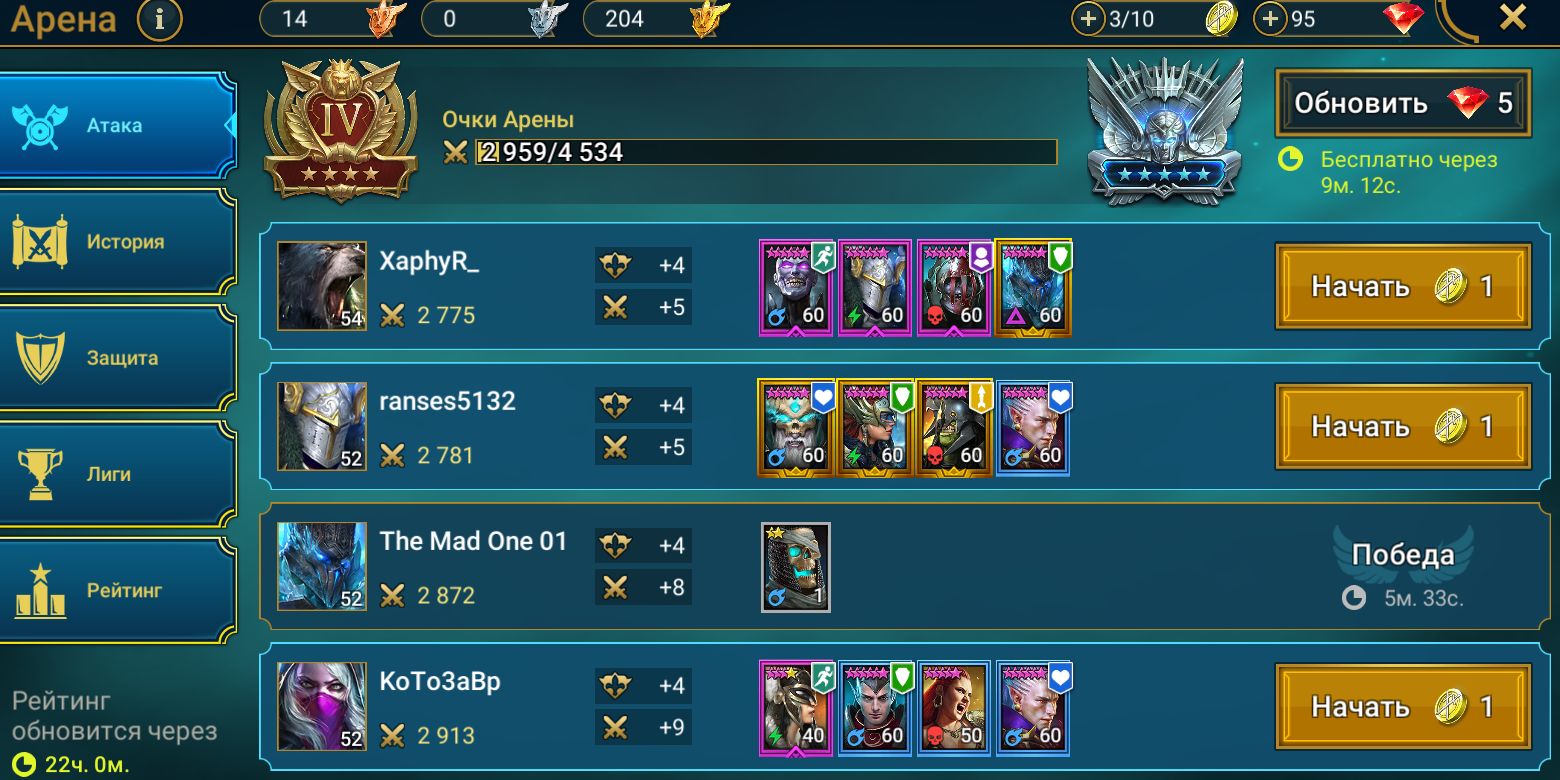Add gems with the plus icon beside 95

[x=1270, y=19]
